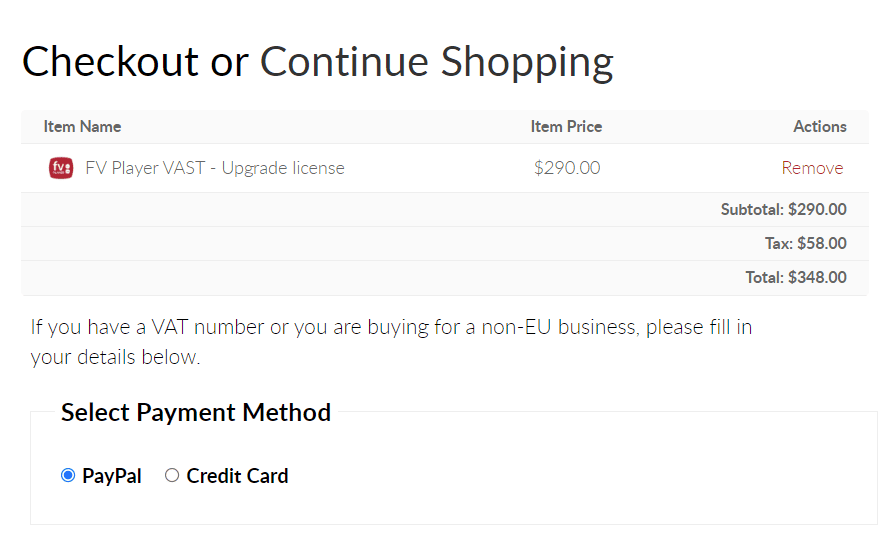Image resolution: width=889 pixels, height=556 pixels.
Task: Click the $290.00 item price cell
Action: coord(567,168)
